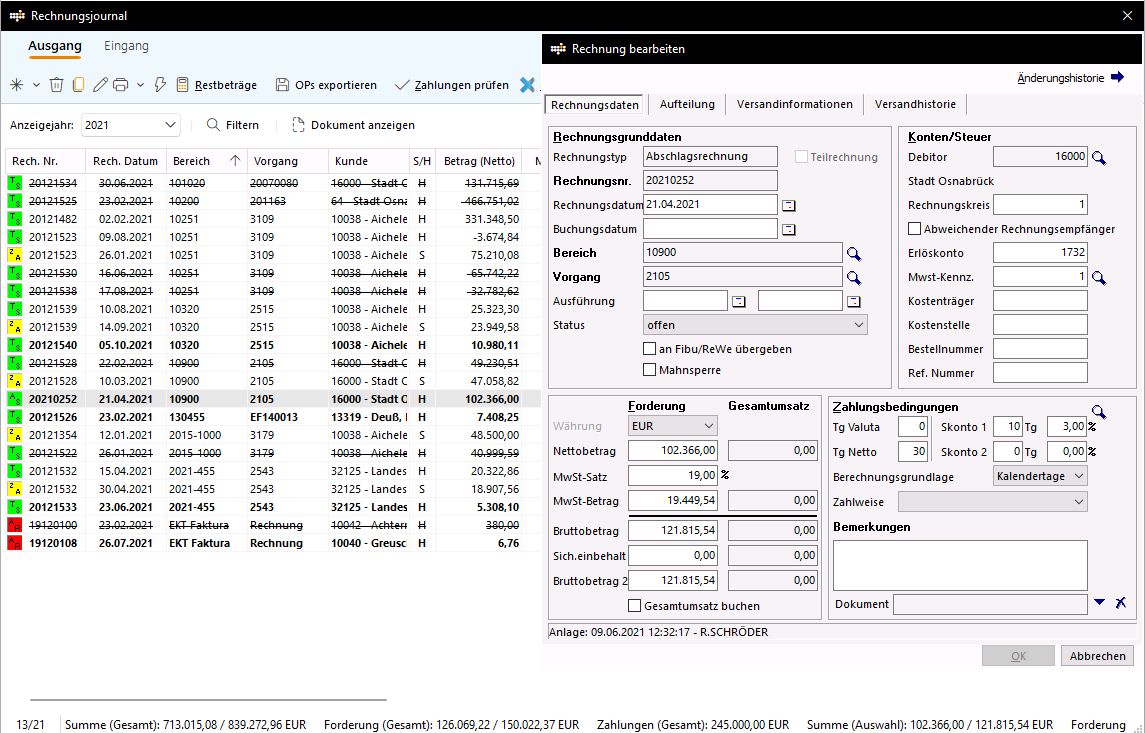Check the Mahnsperre checkbox

649,370
